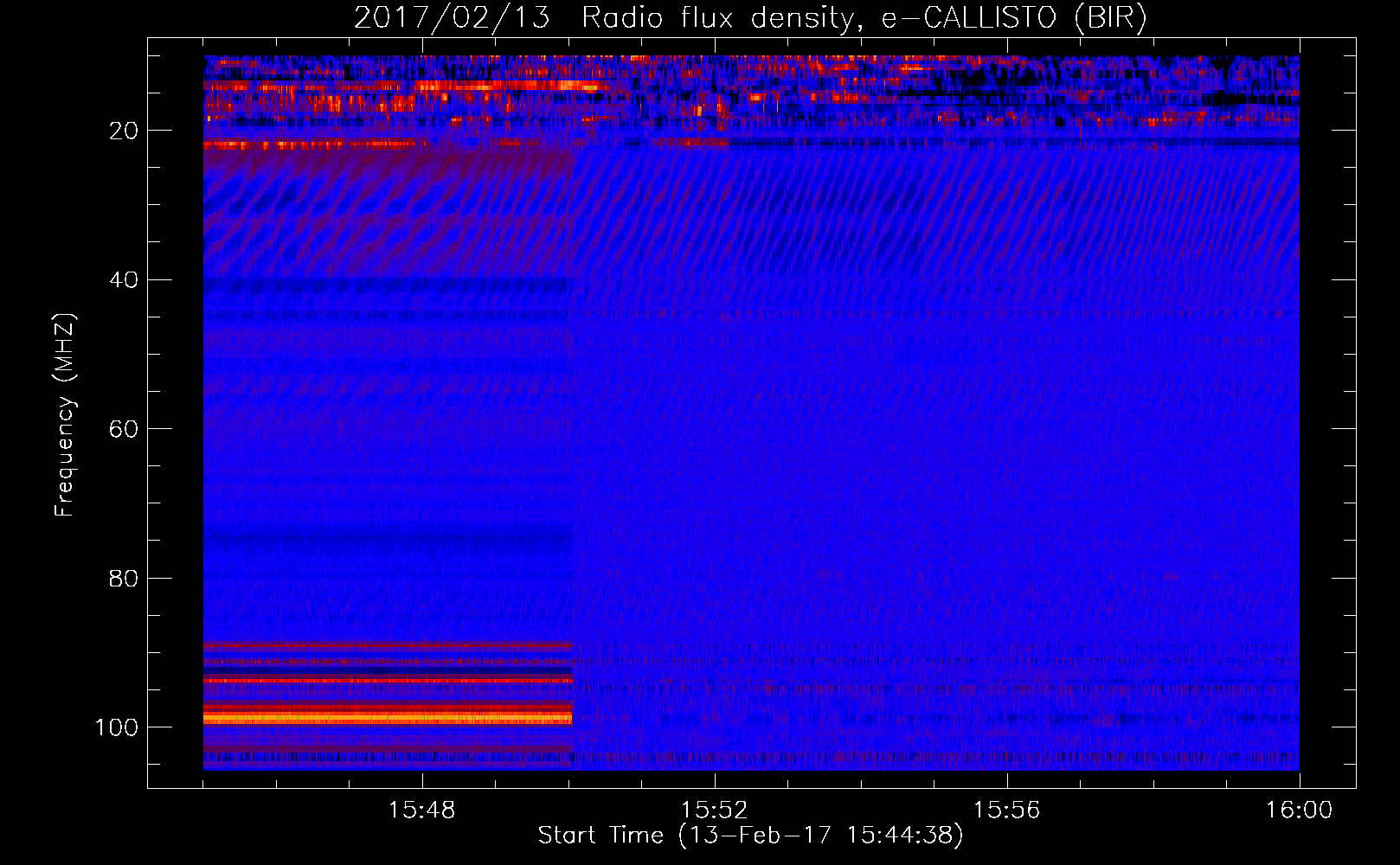This screenshot has height=865, width=1400.
Task: Click the frequency tick label 40
Action: (x=124, y=280)
